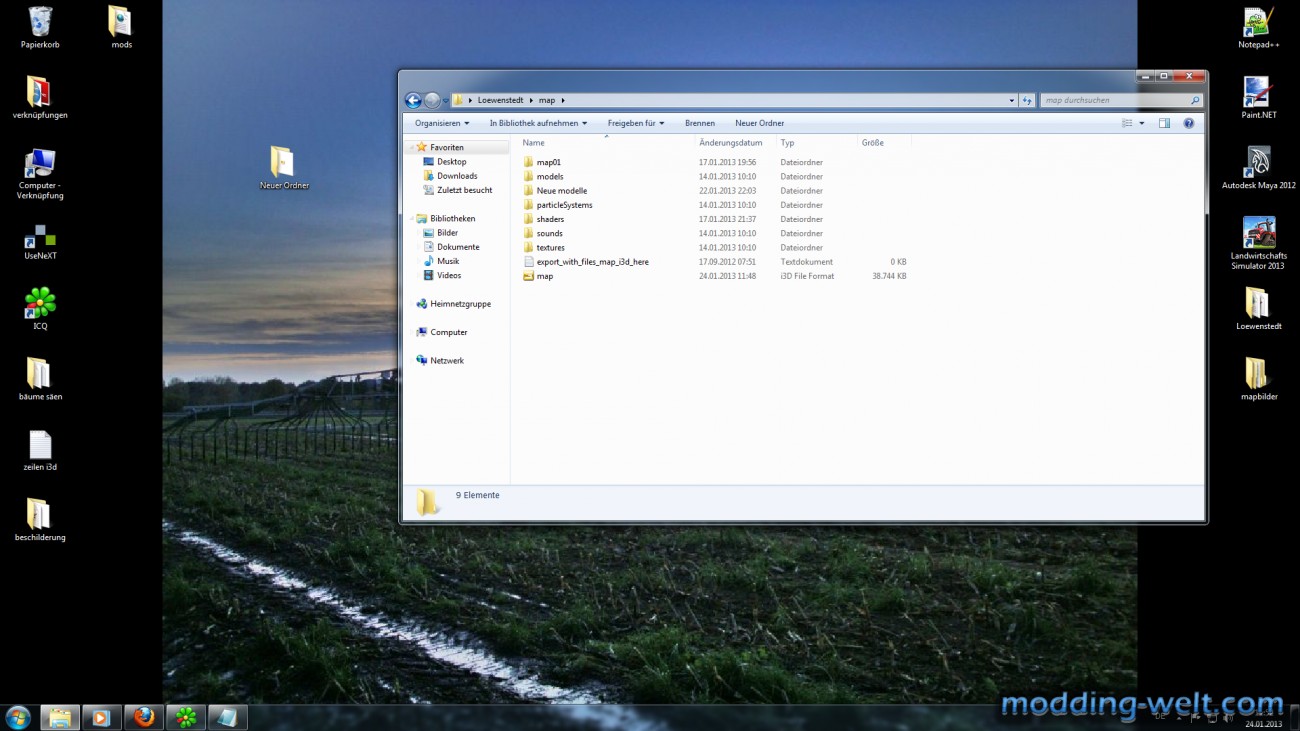Image resolution: width=1300 pixels, height=731 pixels.
Task: Click the Explorer Back navigation arrow
Action: [412, 100]
